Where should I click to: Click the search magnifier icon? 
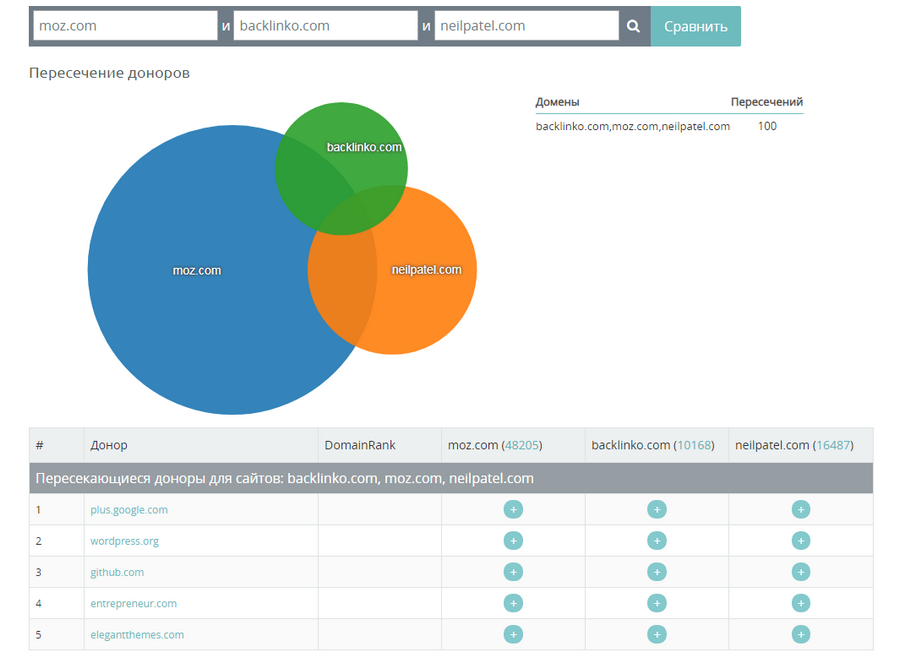pyautogui.click(x=633, y=26)
